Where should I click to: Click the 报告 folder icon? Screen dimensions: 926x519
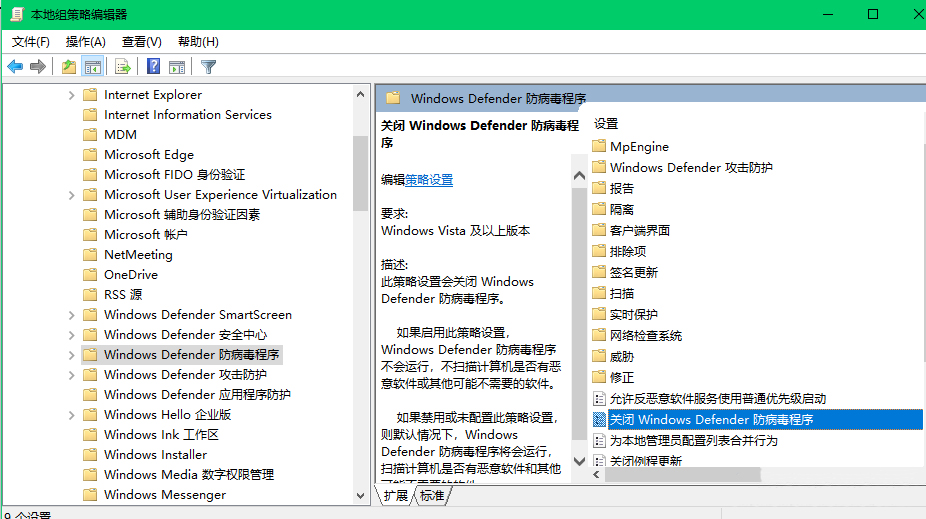click(x=599, y=188)
